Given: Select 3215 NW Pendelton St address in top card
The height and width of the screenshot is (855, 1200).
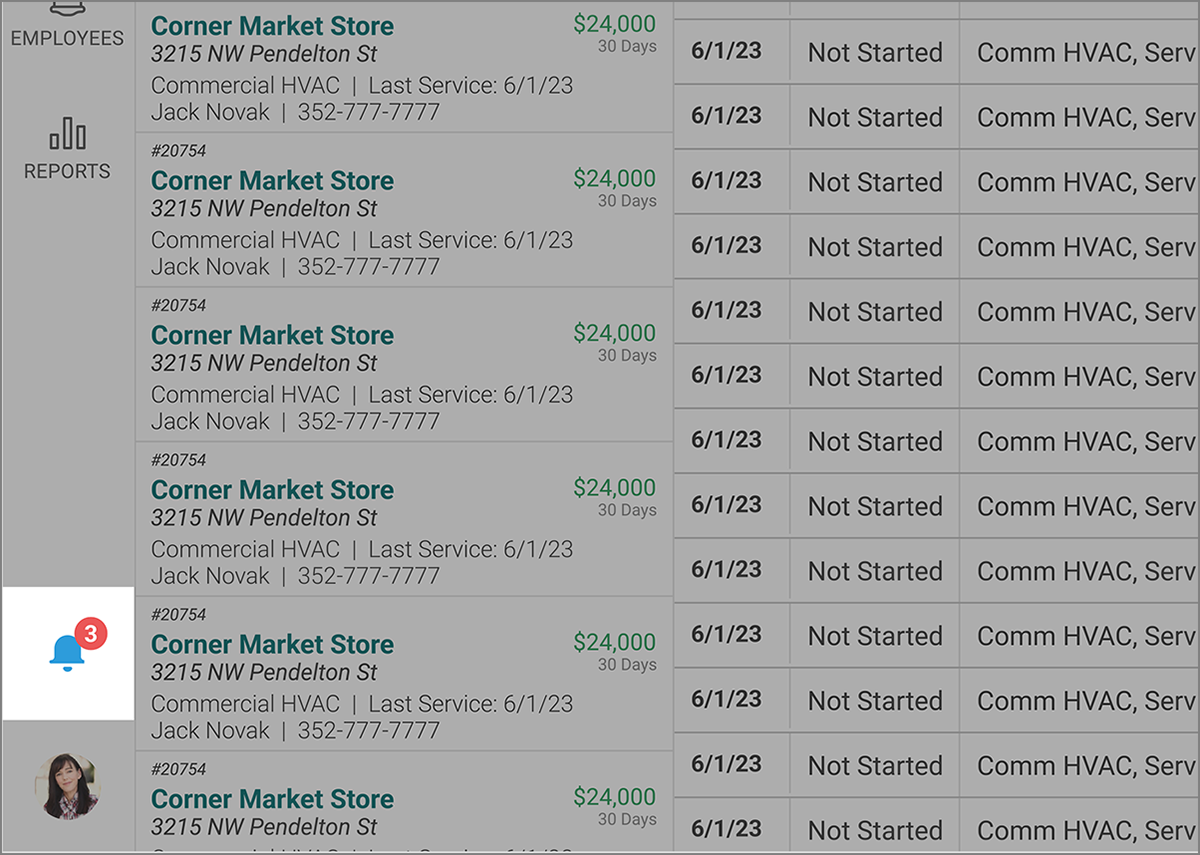Looking at the screenshot, I should [x=264, y=54].
